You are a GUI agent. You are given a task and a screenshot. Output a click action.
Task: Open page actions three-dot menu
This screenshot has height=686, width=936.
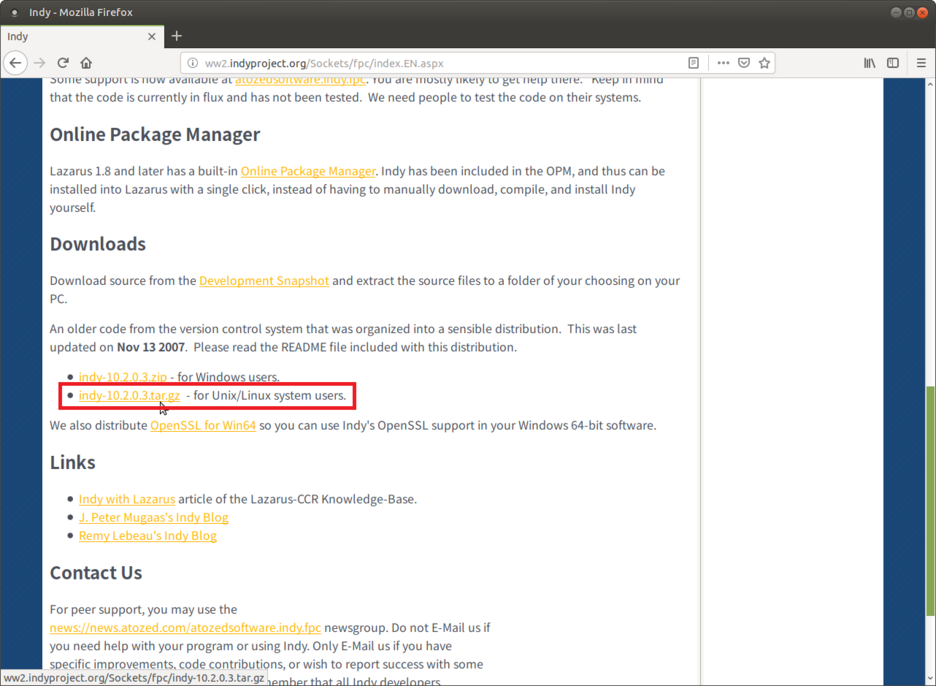723,63
